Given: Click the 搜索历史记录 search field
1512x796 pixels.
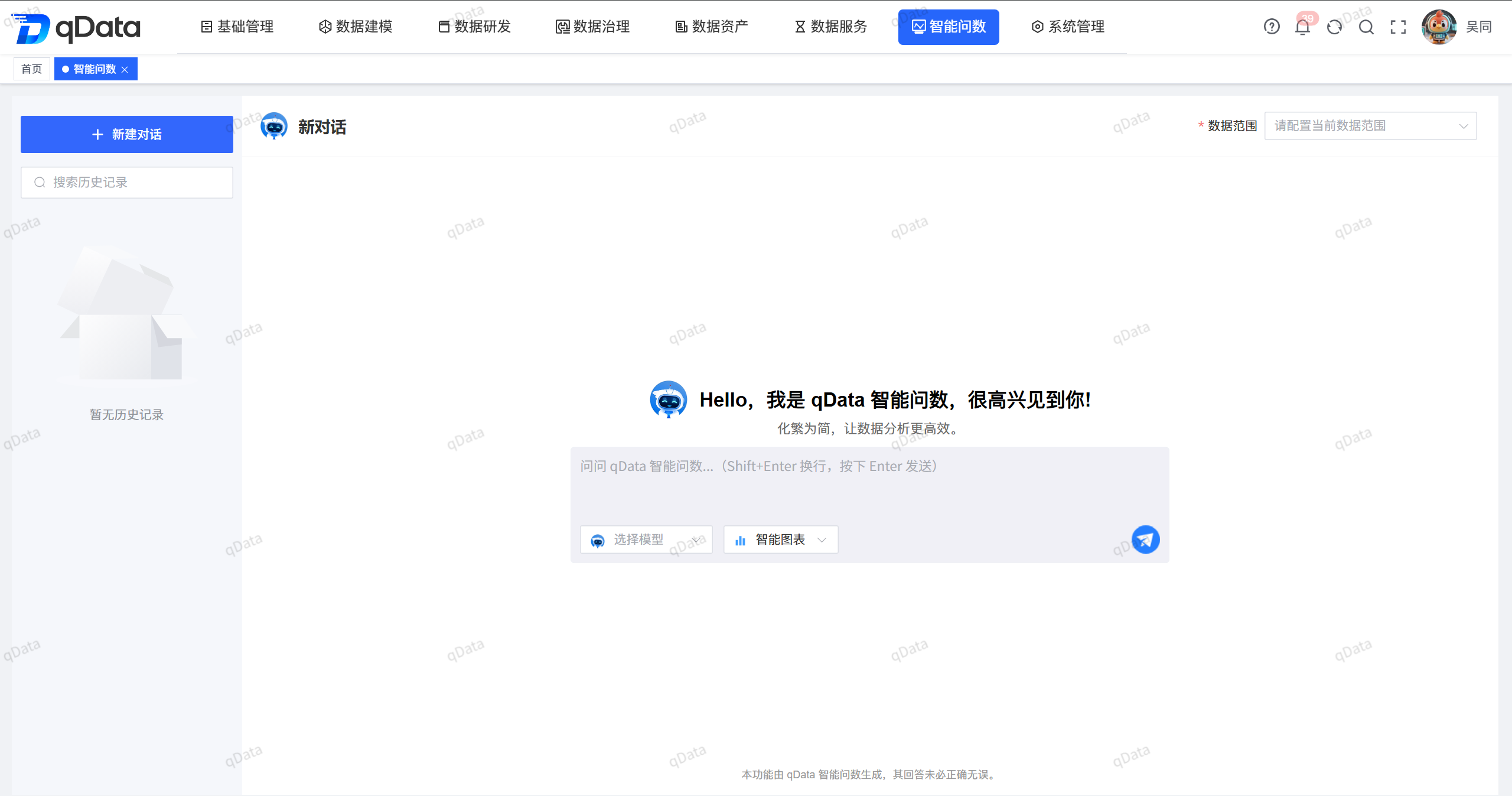Looking at the screenshot, I should pos(127,183).
